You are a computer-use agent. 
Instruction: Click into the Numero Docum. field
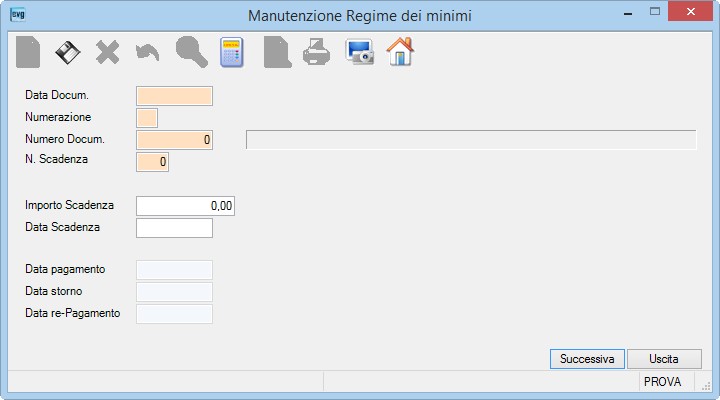point(174,140)
